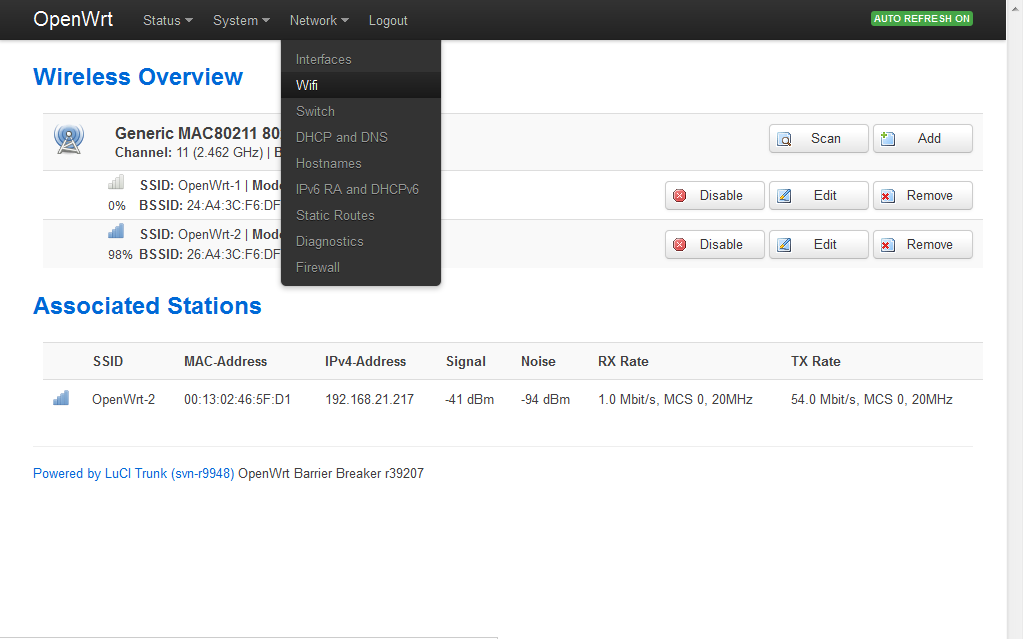Click station SSID OpenWrt-2 table cell

pos(123,399)
